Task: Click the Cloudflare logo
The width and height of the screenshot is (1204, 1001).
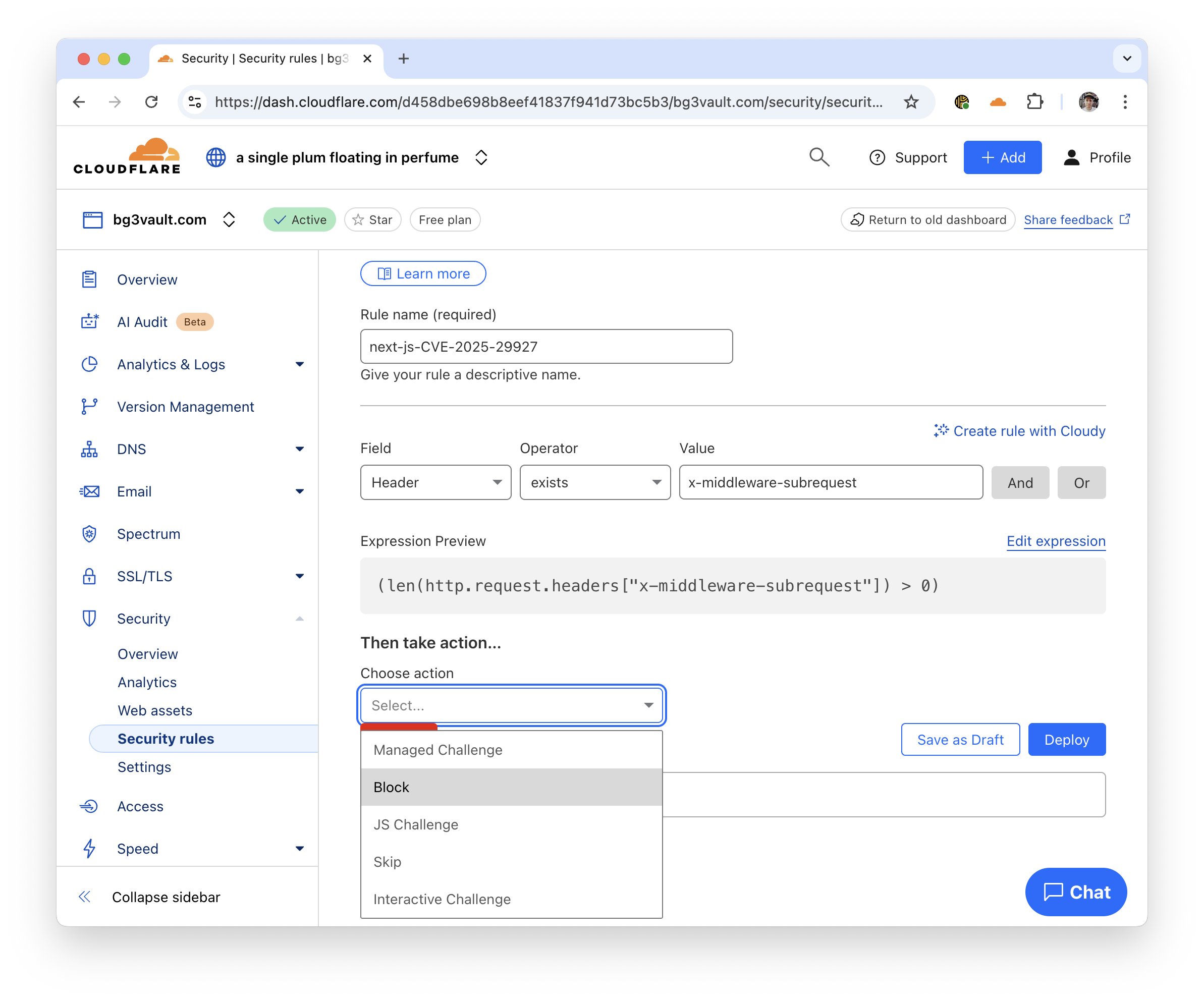Action: coord(127,156)
